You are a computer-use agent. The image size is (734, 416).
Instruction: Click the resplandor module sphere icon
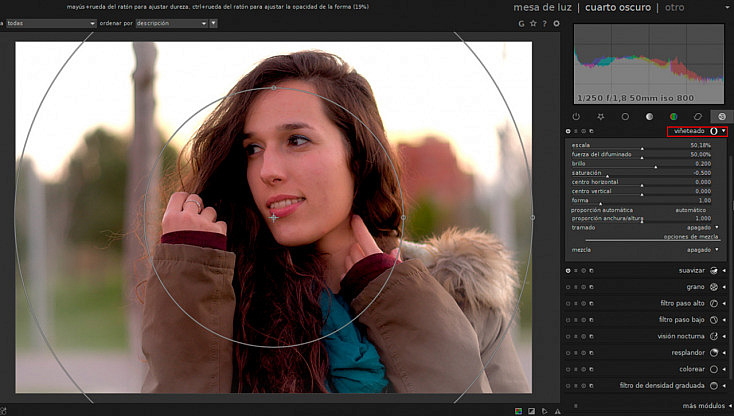coord(714,353)
